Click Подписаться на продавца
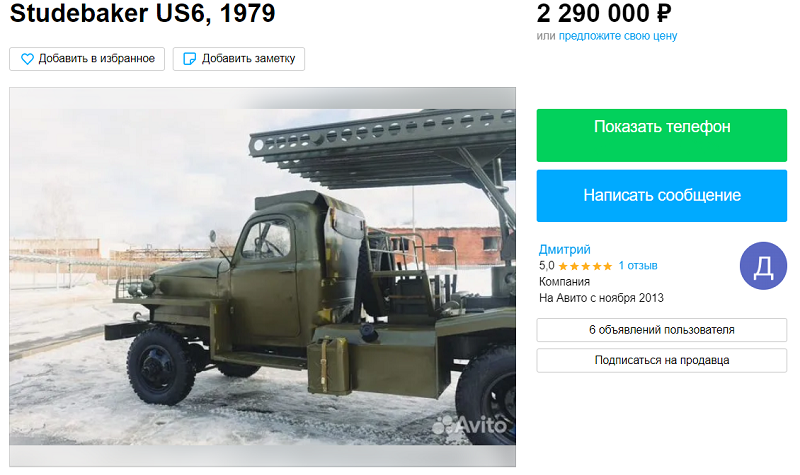The height and width of the screenshot is (475, 800). click(662, 361)
